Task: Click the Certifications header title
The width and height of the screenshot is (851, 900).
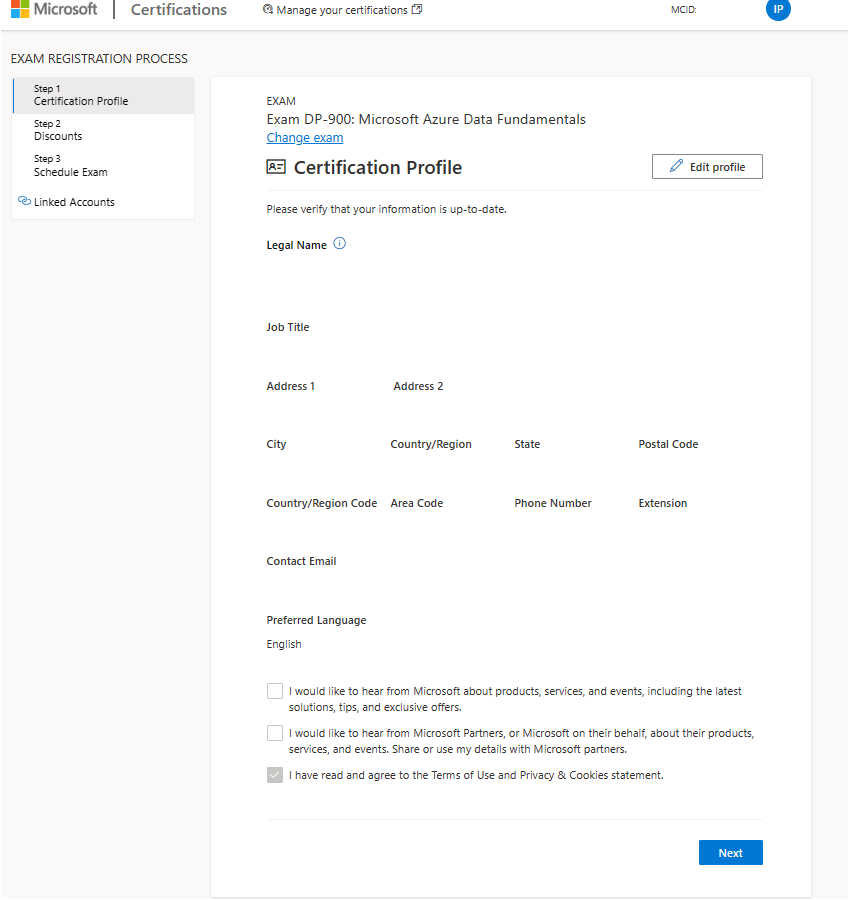Action: click(179, 10)
